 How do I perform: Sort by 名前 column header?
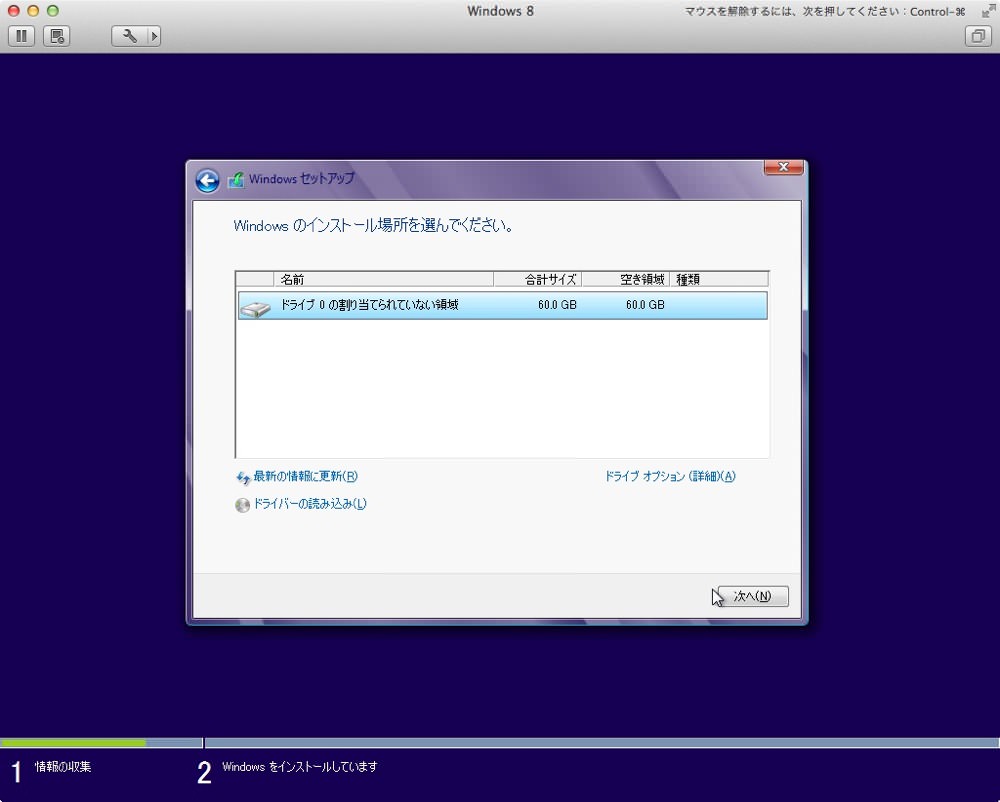383,279
